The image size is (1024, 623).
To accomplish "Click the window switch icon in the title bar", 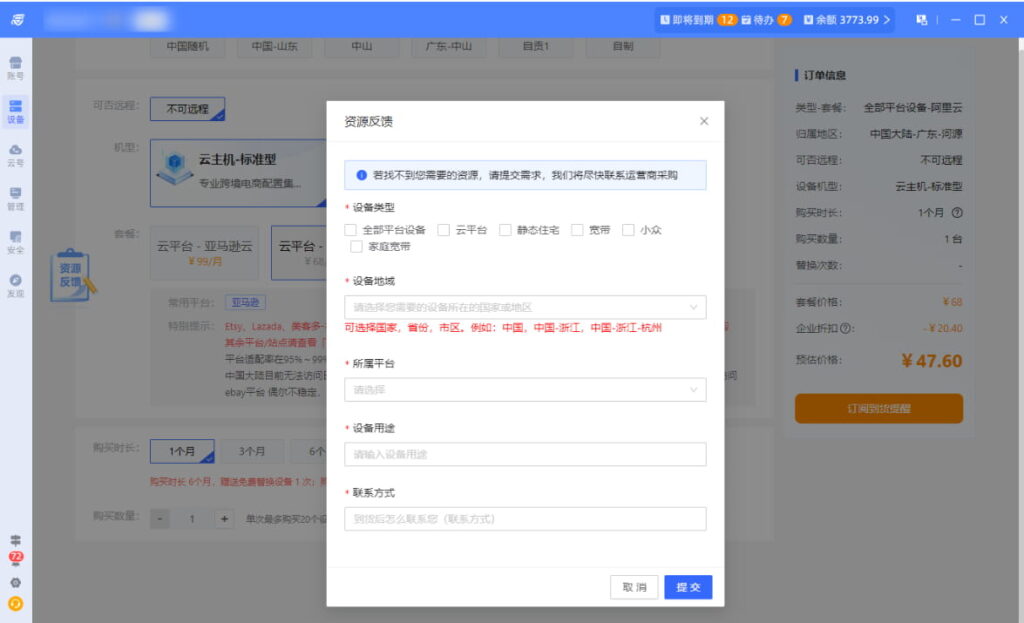I will point(921,20).
